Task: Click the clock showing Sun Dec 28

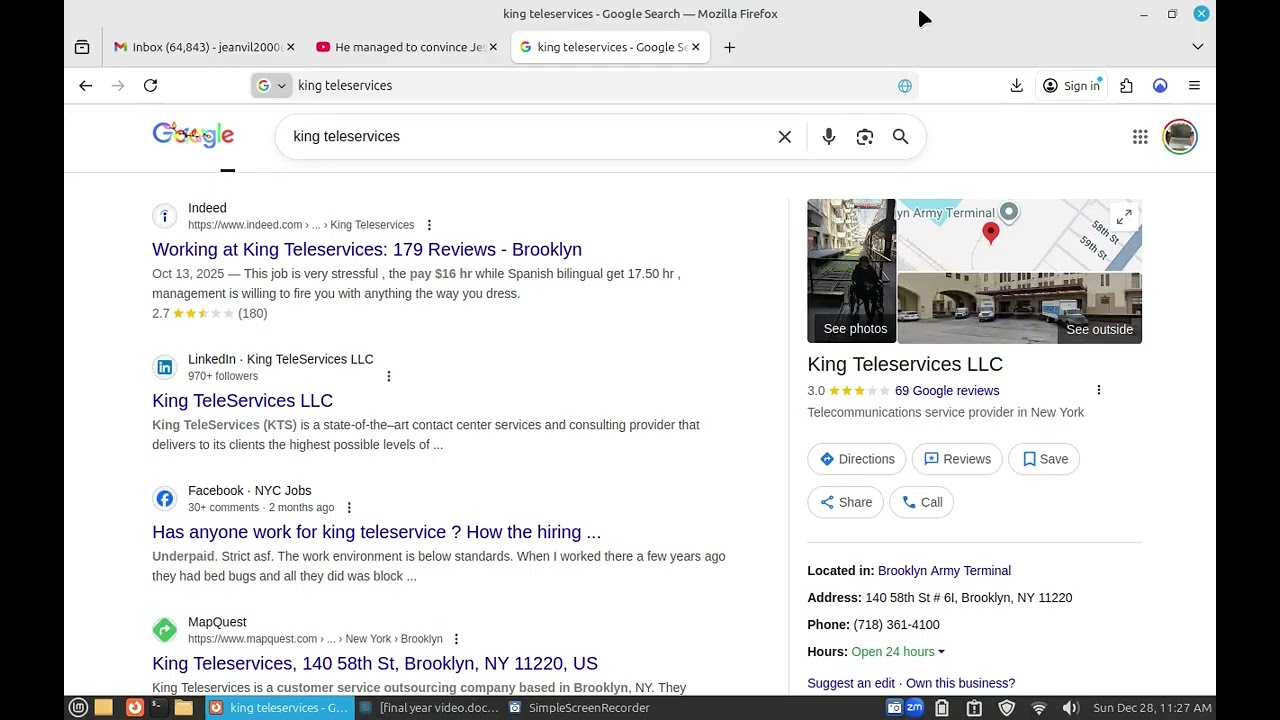Action: (1152, 708)
